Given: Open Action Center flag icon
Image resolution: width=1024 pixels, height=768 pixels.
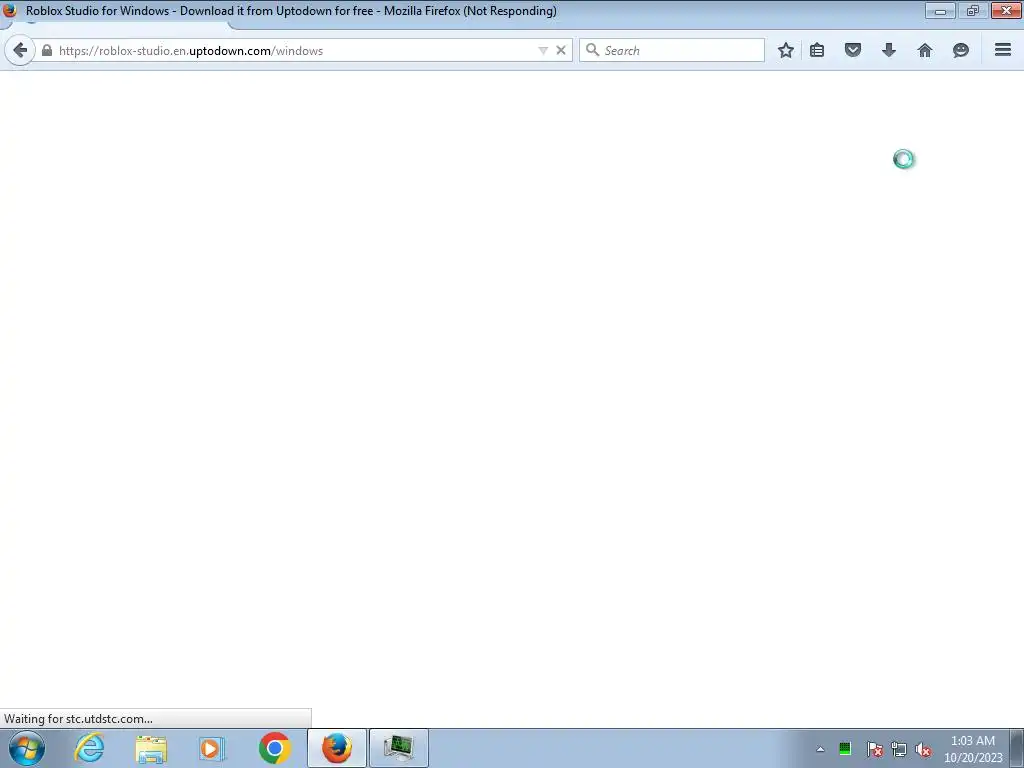Looking at the screenshot, I should point(875,749).
